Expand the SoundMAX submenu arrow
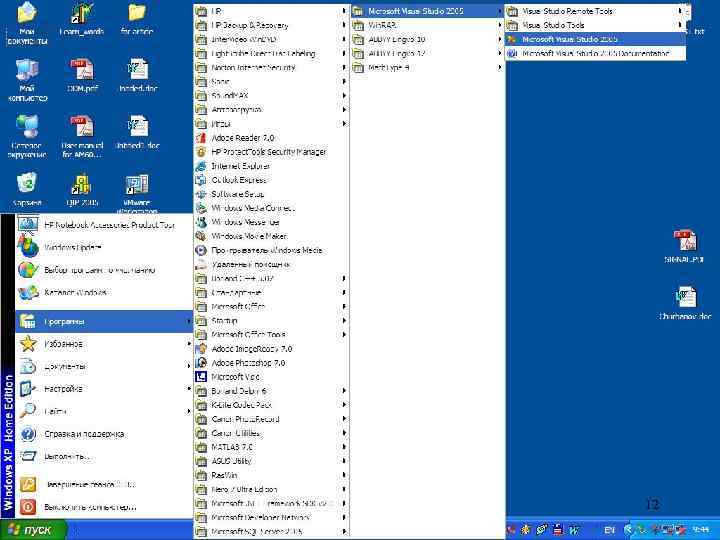This screenshot has width=720, height=540. tap(344, 96)
